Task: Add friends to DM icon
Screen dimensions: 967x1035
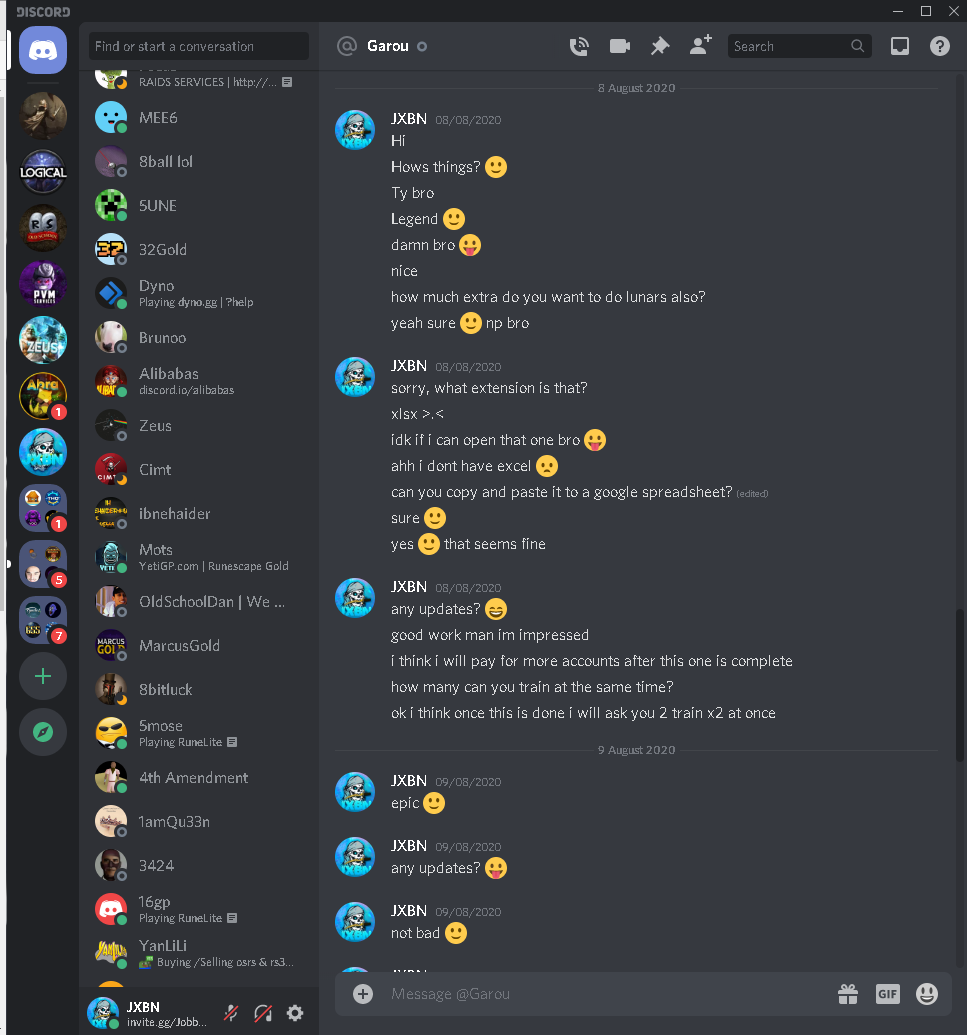Action: click(700, 45)
